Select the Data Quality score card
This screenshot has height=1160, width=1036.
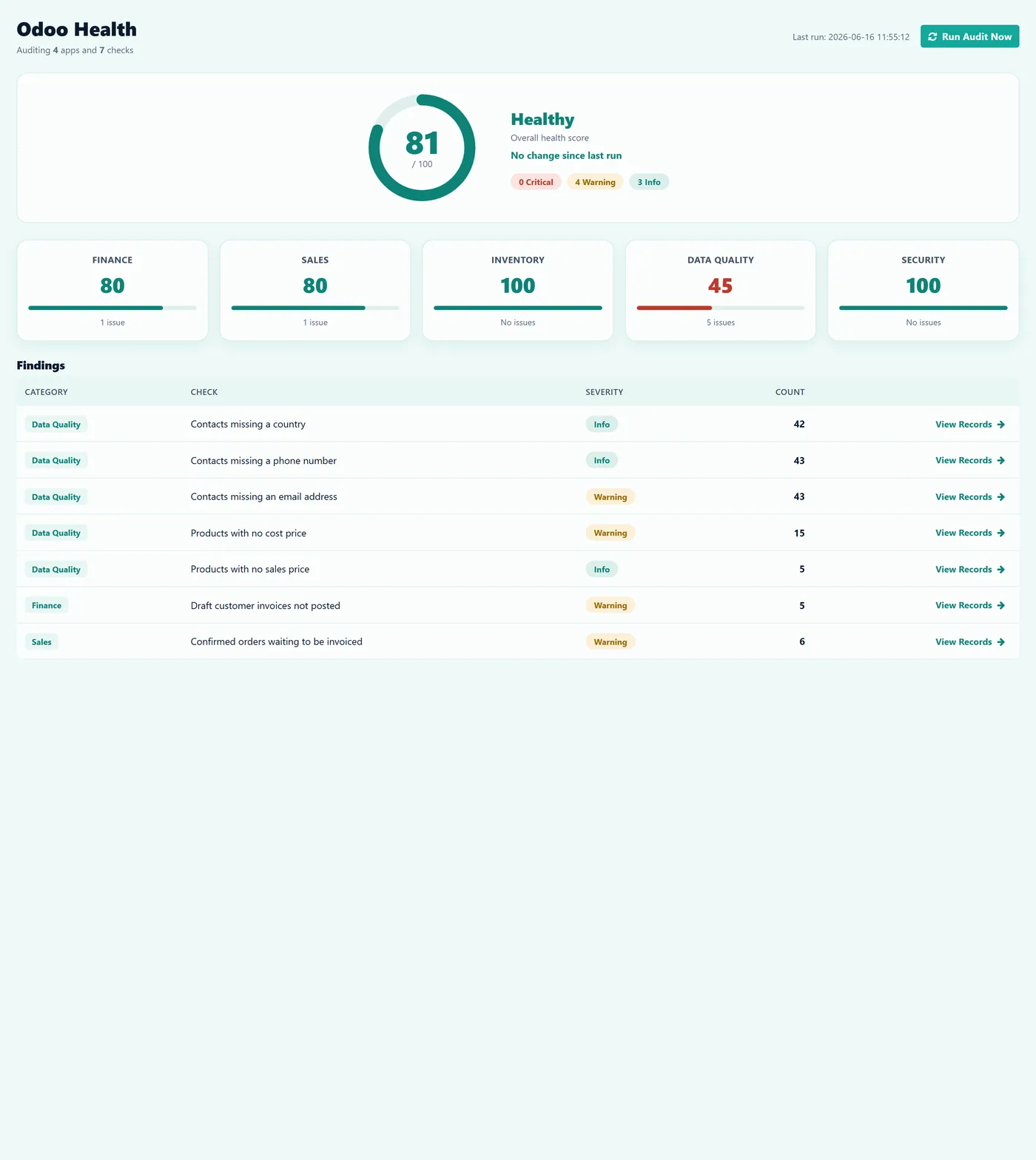721,290
